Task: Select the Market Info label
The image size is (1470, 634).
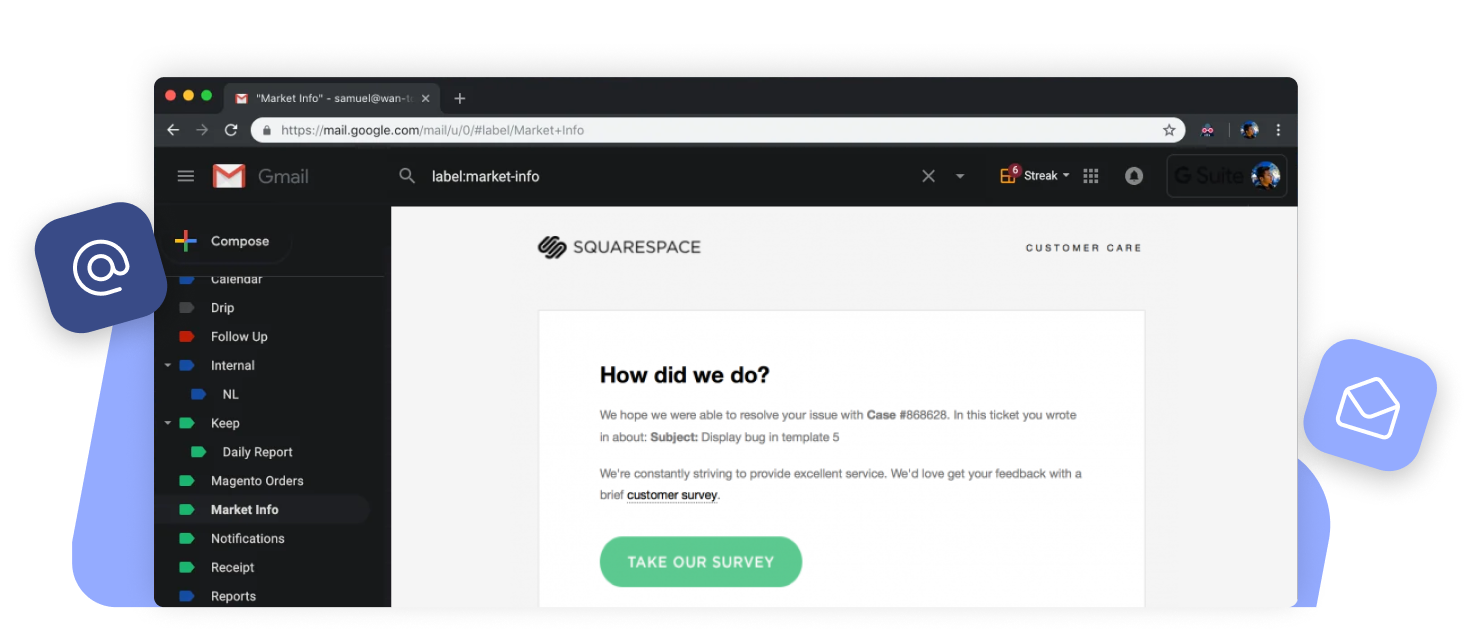Action: point(244,510)
